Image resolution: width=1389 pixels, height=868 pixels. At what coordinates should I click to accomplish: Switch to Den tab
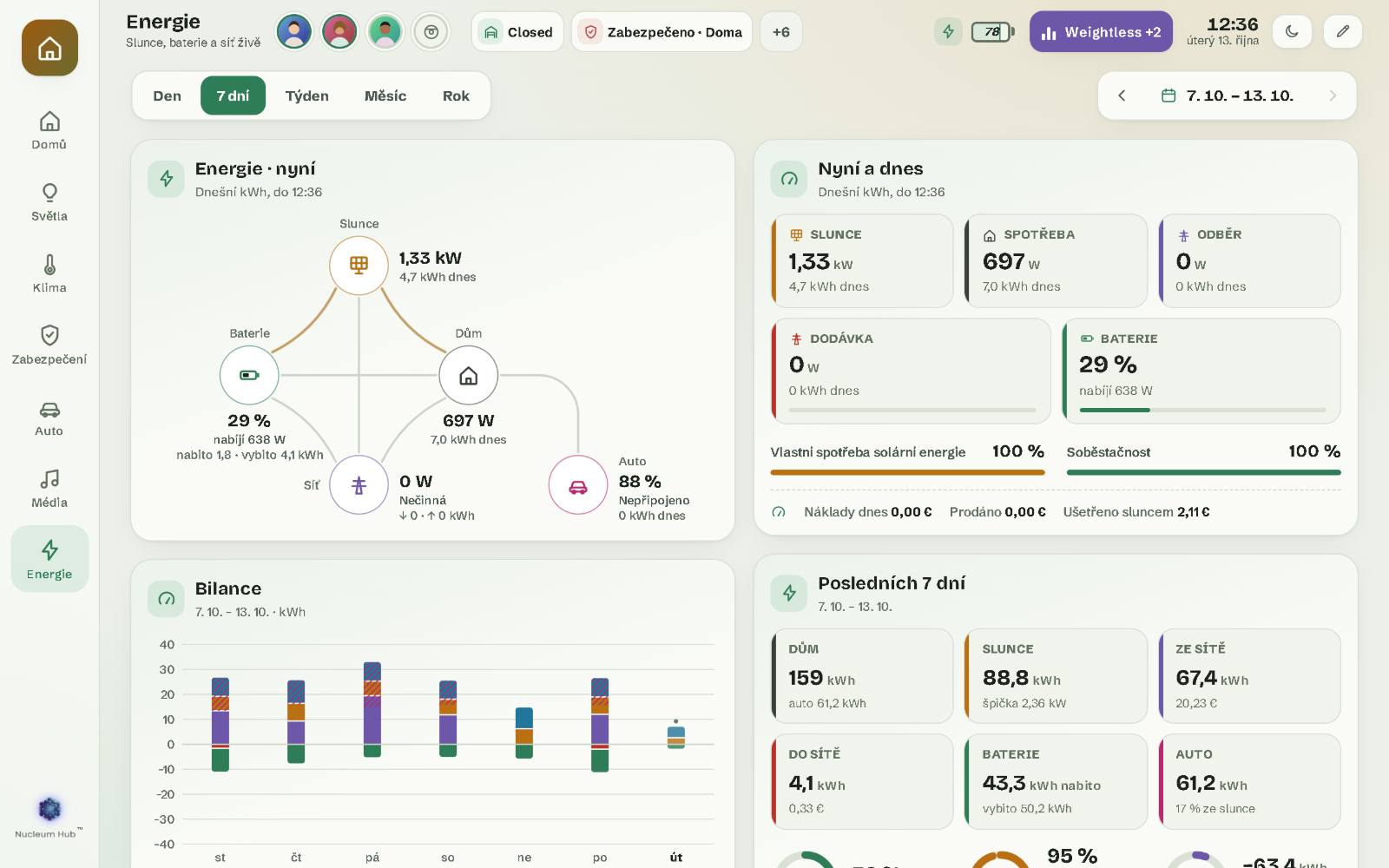[x=168, y=95]
